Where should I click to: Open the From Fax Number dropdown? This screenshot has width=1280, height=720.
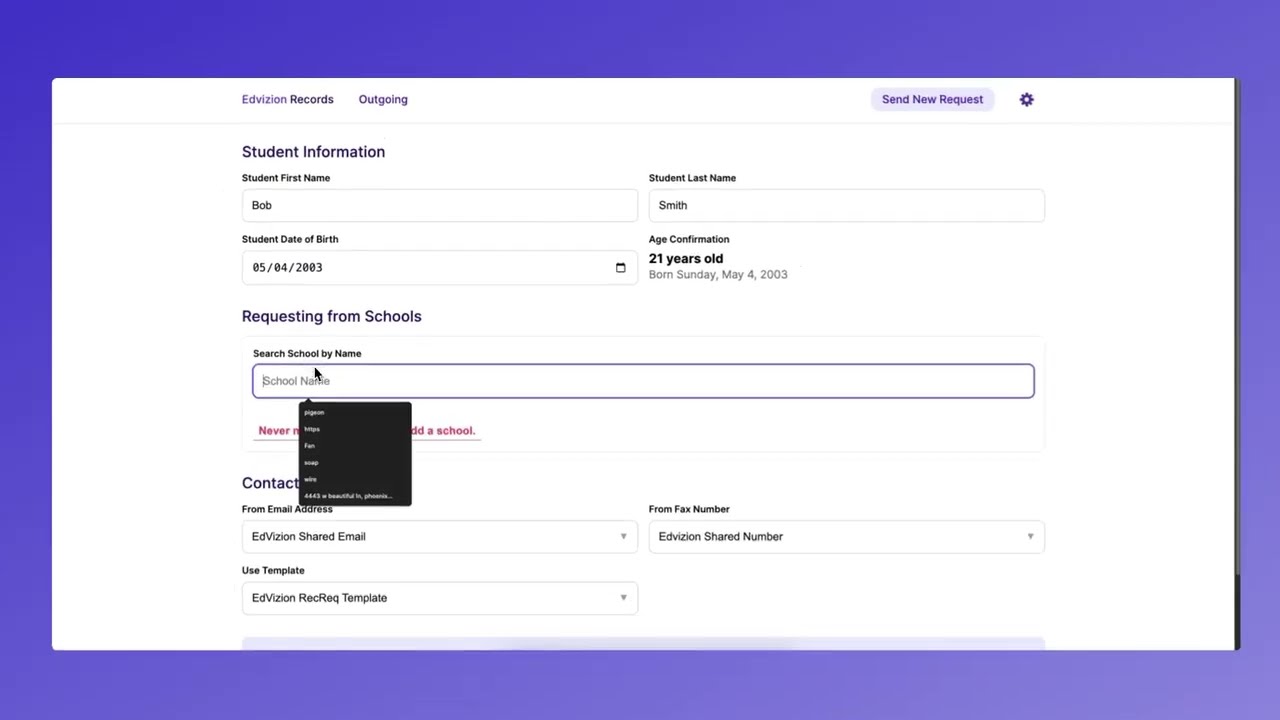point(846,537)
